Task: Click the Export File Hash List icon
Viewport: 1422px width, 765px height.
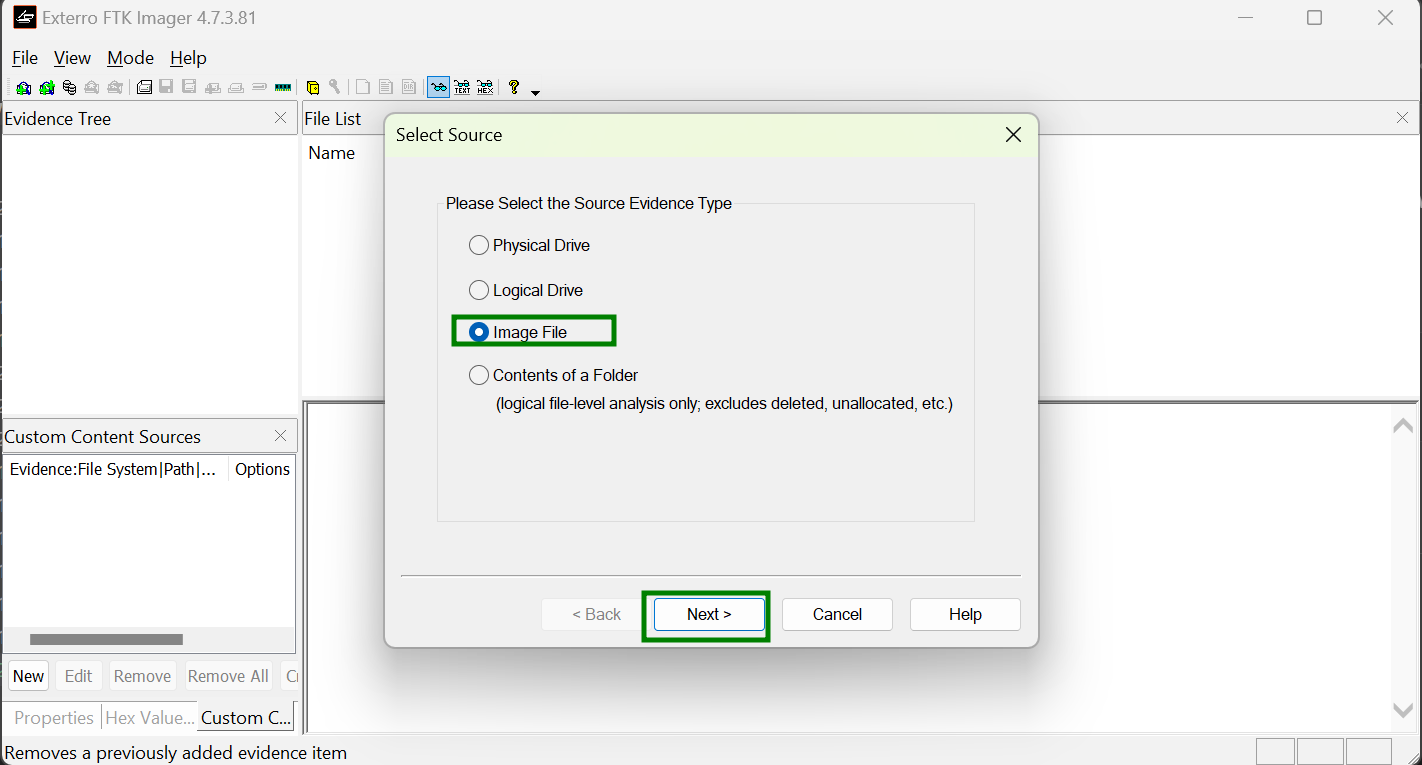Action: click(386, 88)
